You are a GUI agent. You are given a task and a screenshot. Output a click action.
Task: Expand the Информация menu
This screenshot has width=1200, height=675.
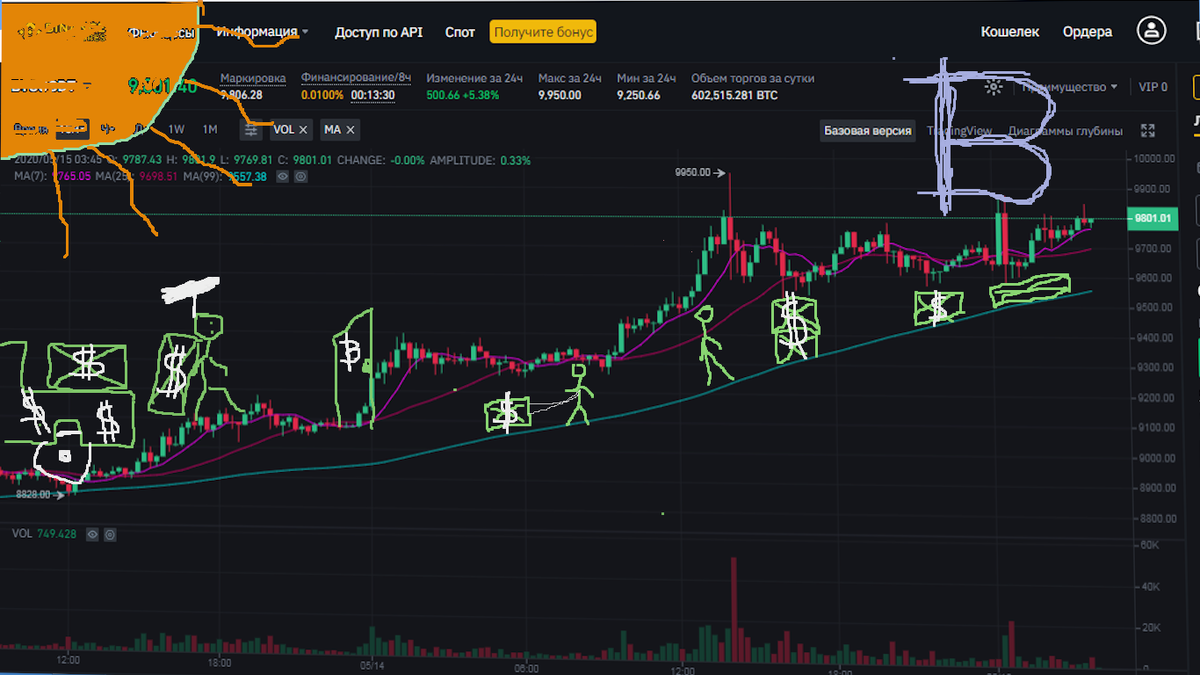[x=262, y=32]
